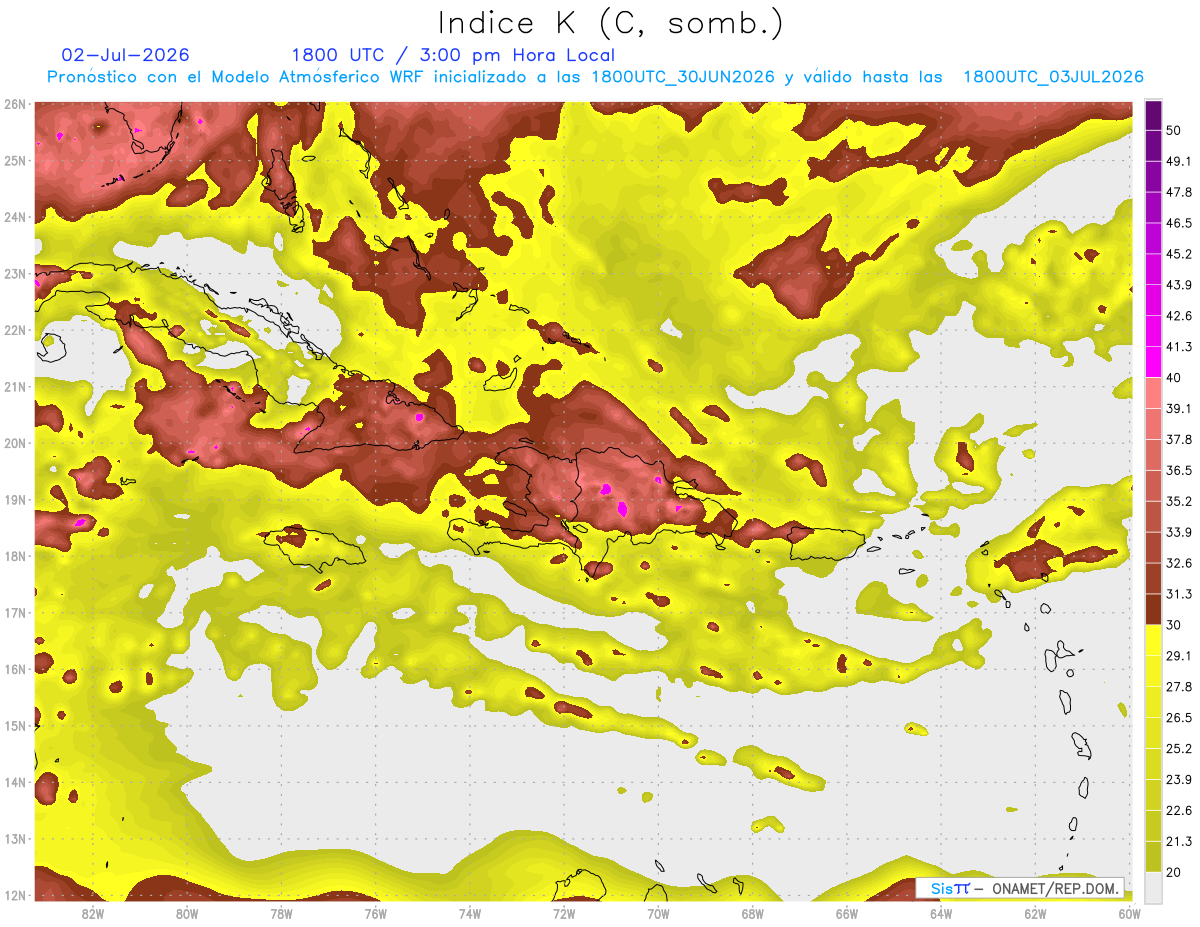Click the latitude label "15N"
Viewport: 1200px width, 927px height.
click(x=14, y=726)
